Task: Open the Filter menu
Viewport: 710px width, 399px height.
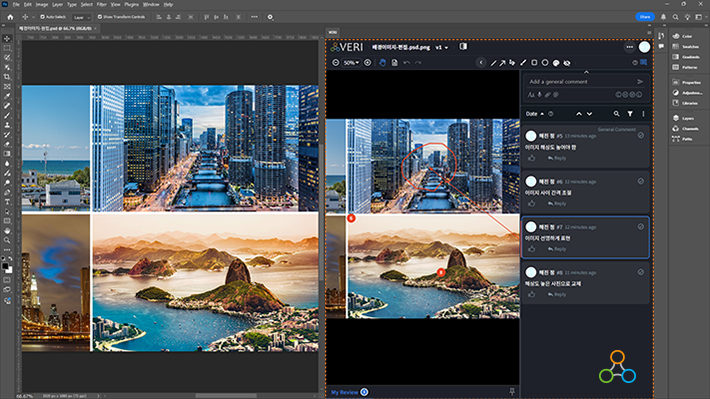Action: pos(101,4)
